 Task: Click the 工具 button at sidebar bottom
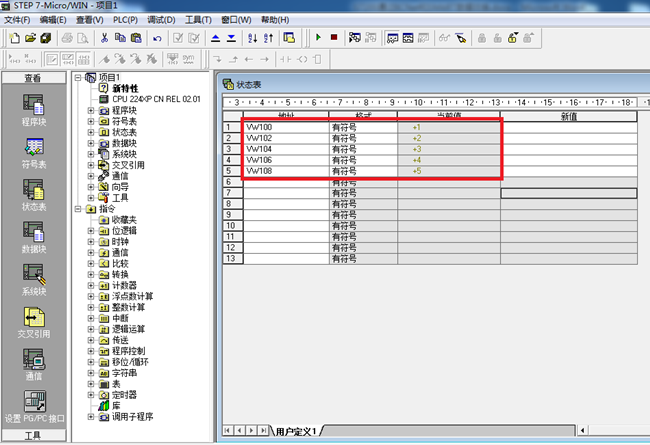pyautogui.click(x=32, y=436)
